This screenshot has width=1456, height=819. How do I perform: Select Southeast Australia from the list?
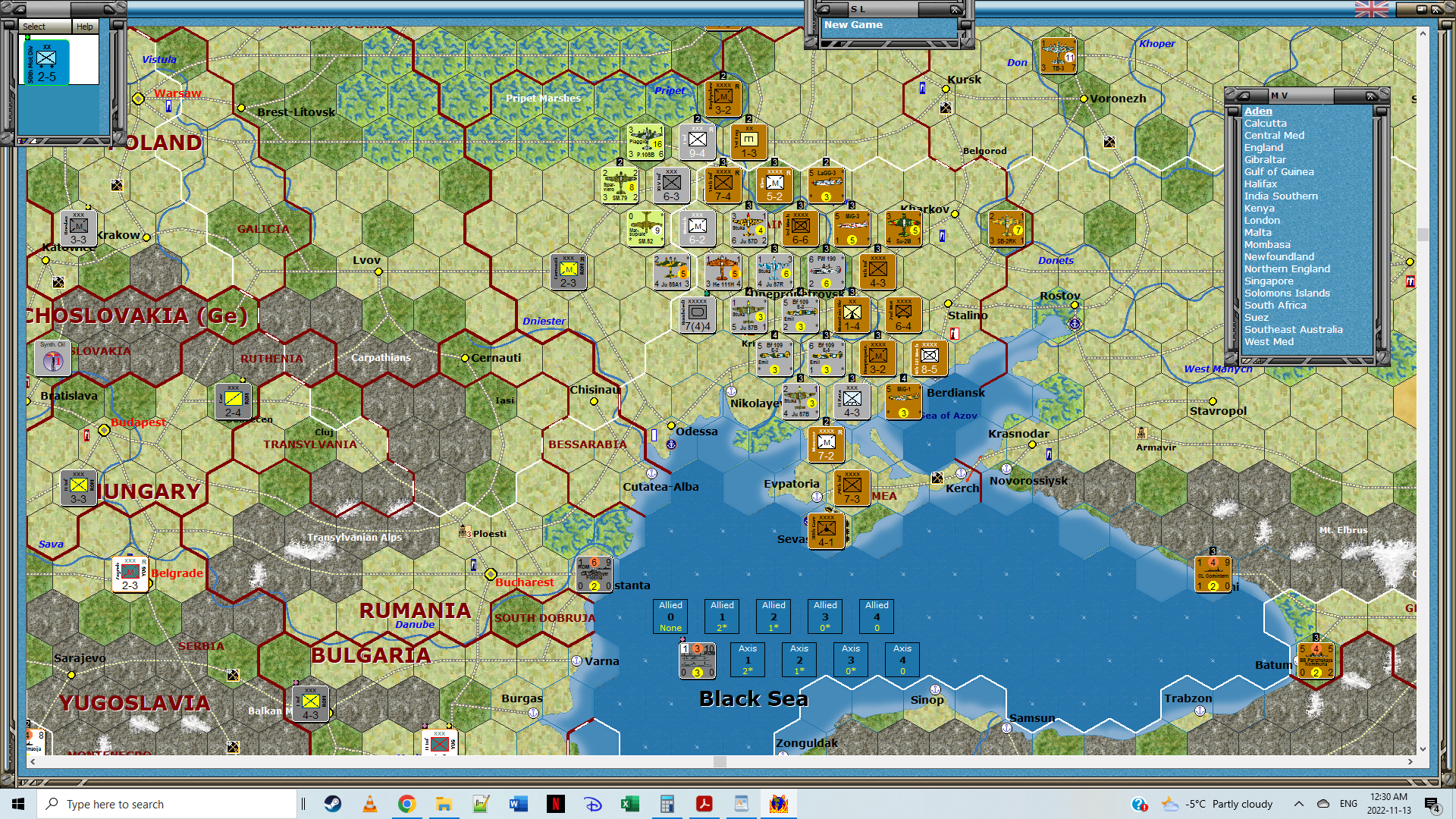[x=1292, y=329]
